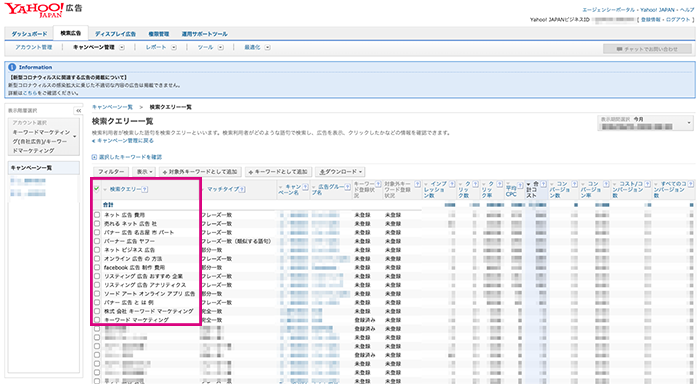Open the ツール dropdown arrow
The width and height of the screenshot is (700, 384).
[221, 47]
